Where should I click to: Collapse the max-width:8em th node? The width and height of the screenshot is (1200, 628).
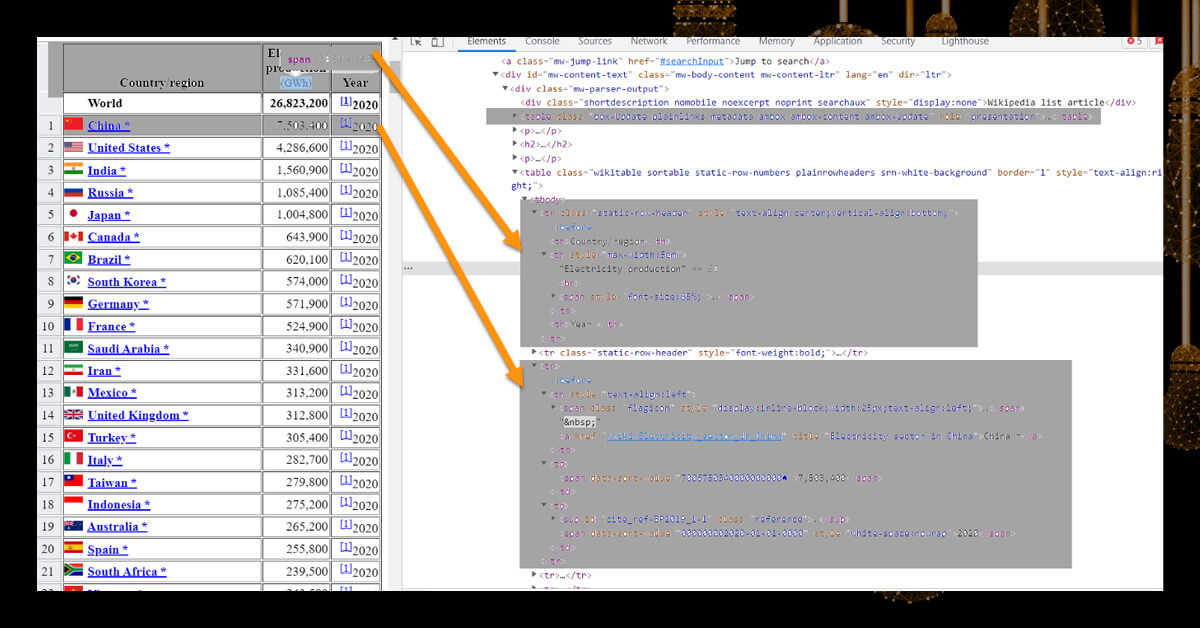pyautogui.click(x=544, y=255)
